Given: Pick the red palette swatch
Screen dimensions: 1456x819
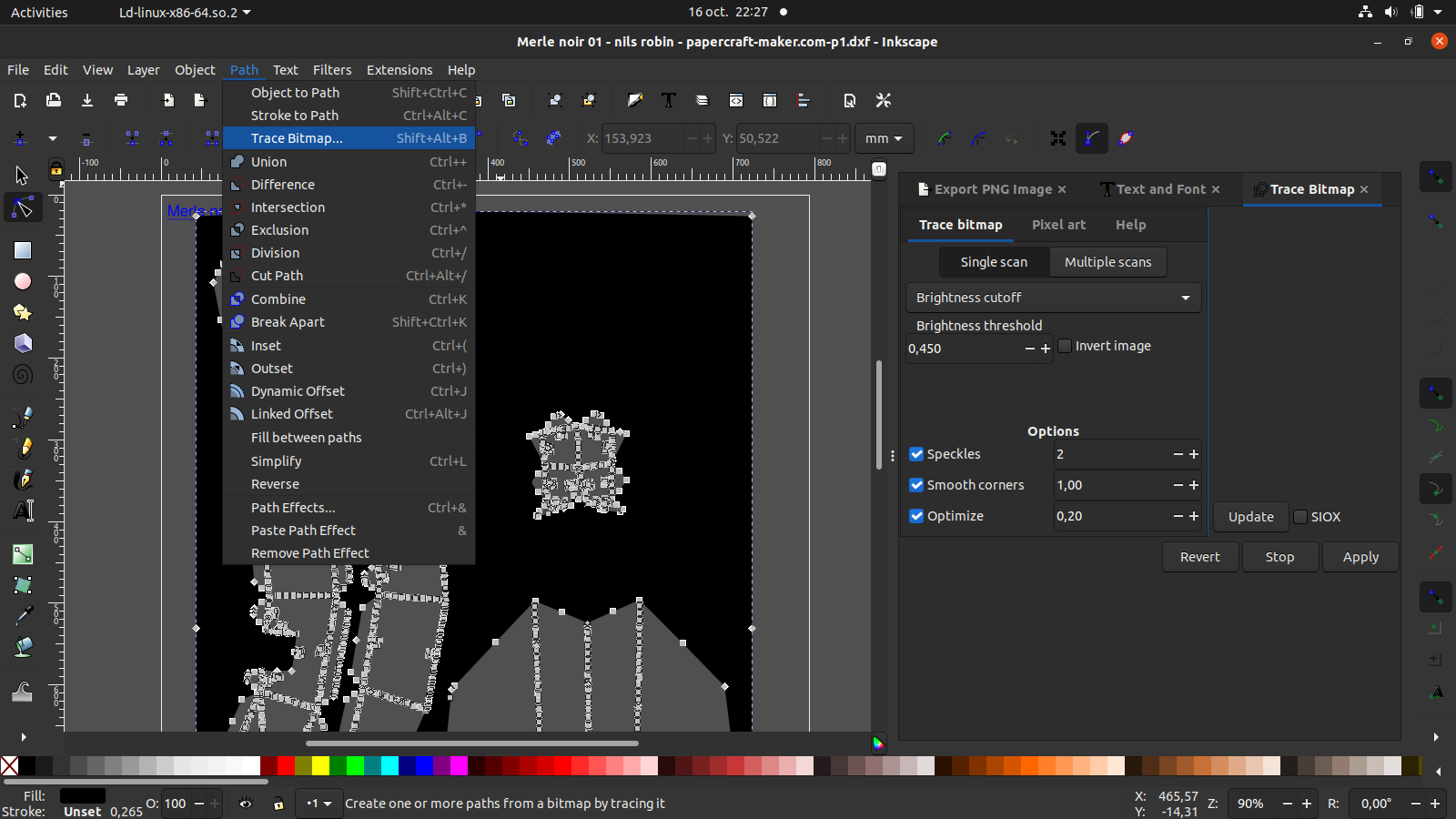Looking at the screenshot, I should pyautogui.click(x=286, y=766).
